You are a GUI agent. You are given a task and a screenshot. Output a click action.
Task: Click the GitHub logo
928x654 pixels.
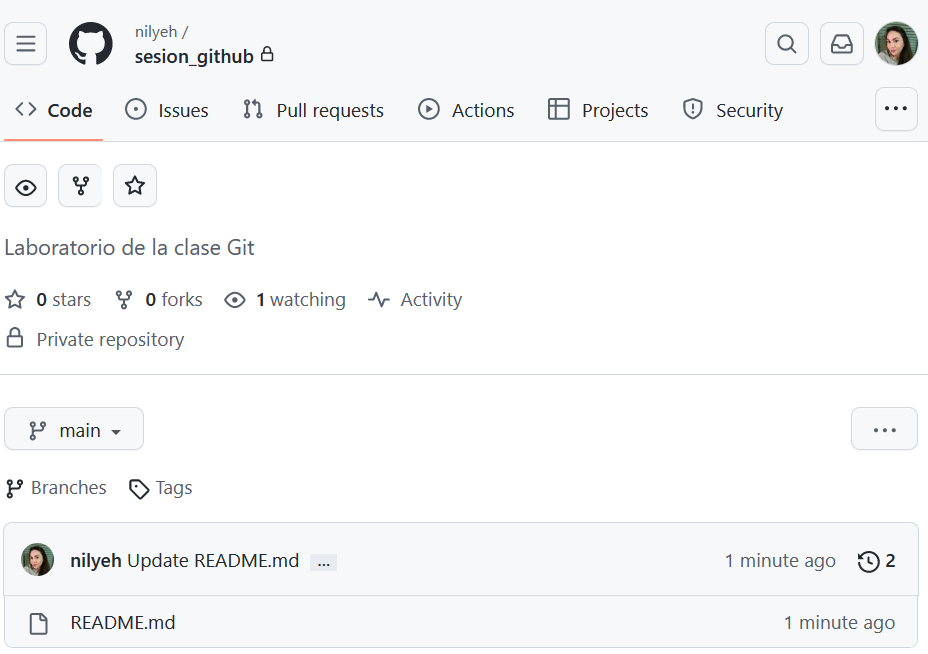click(x=91, y=43)
